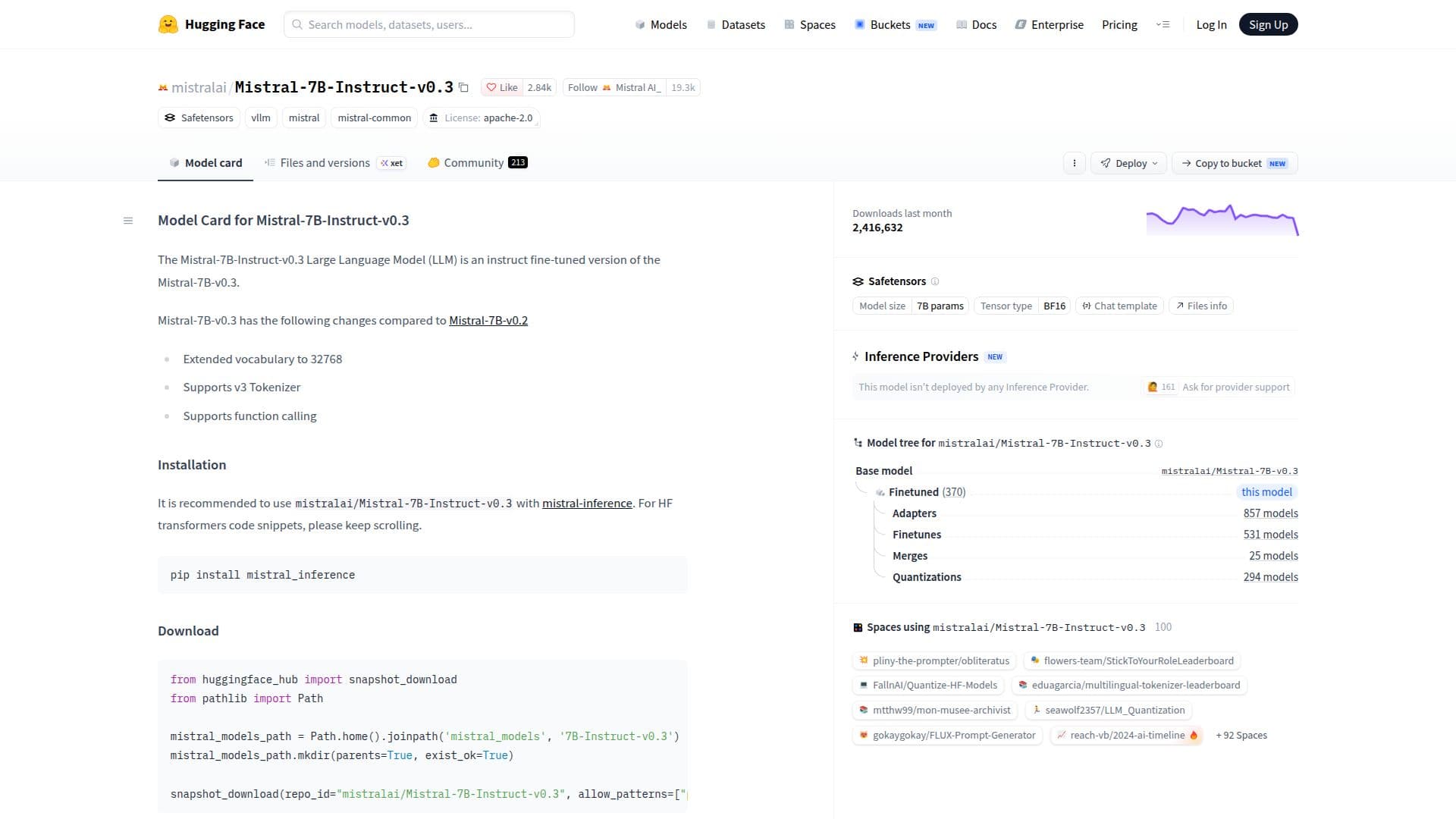The width and height of the screenshot is (1456, 819).
Task: Click the mistralai organization avatar icon
Action: pyautogui.click(x=162, y=88)
